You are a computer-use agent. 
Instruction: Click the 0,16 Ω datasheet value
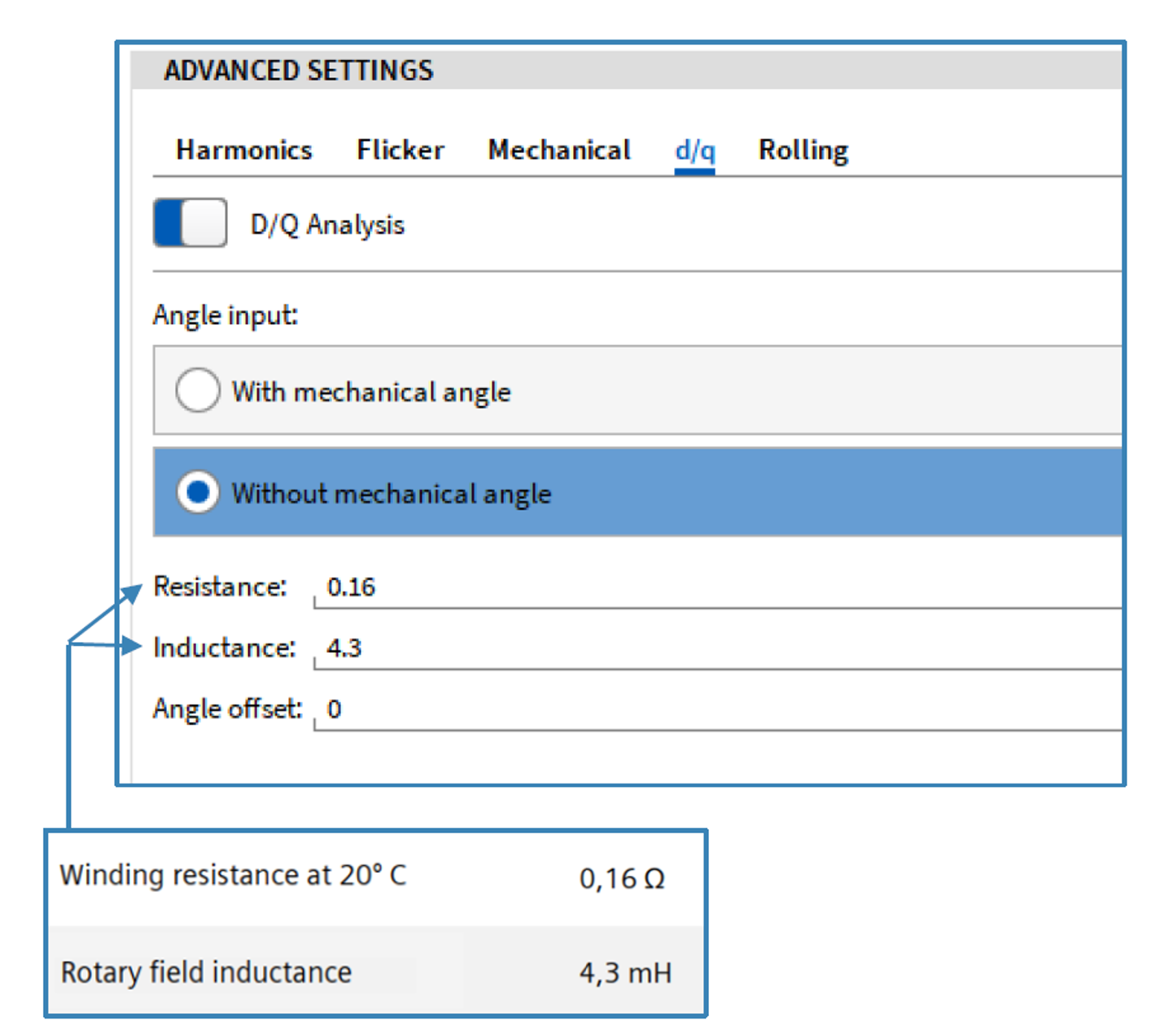click(x=622, y=878)
